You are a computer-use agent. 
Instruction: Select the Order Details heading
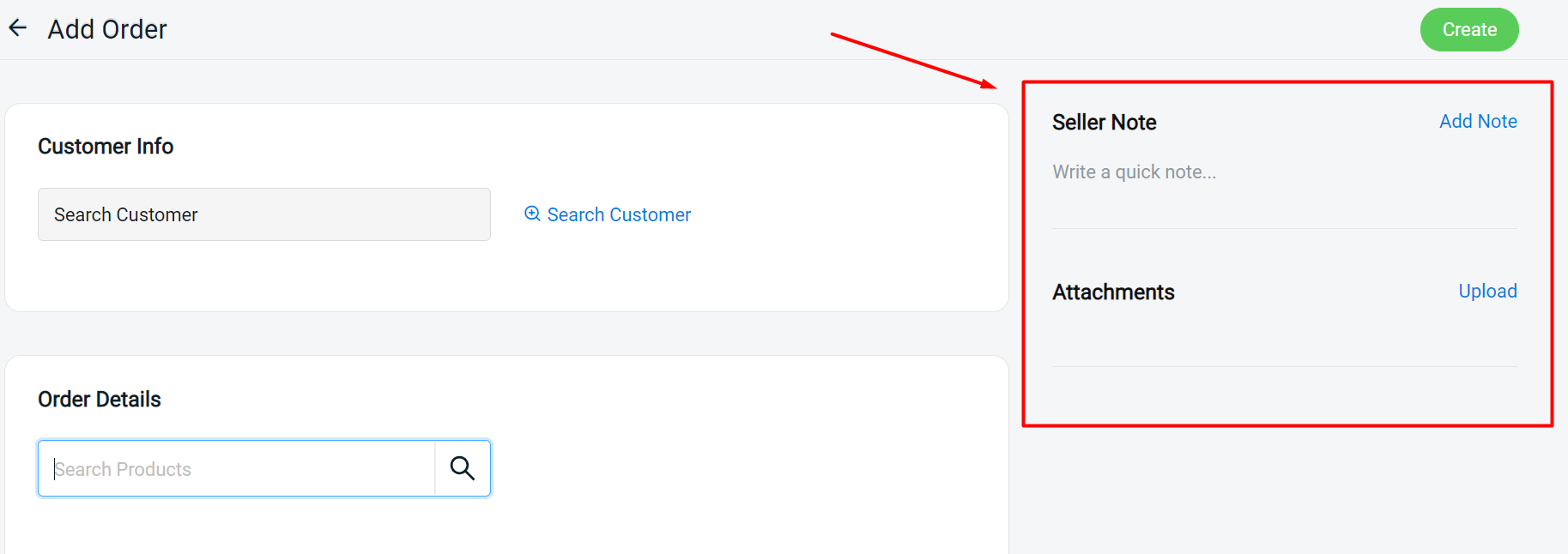tap(99, 399)
